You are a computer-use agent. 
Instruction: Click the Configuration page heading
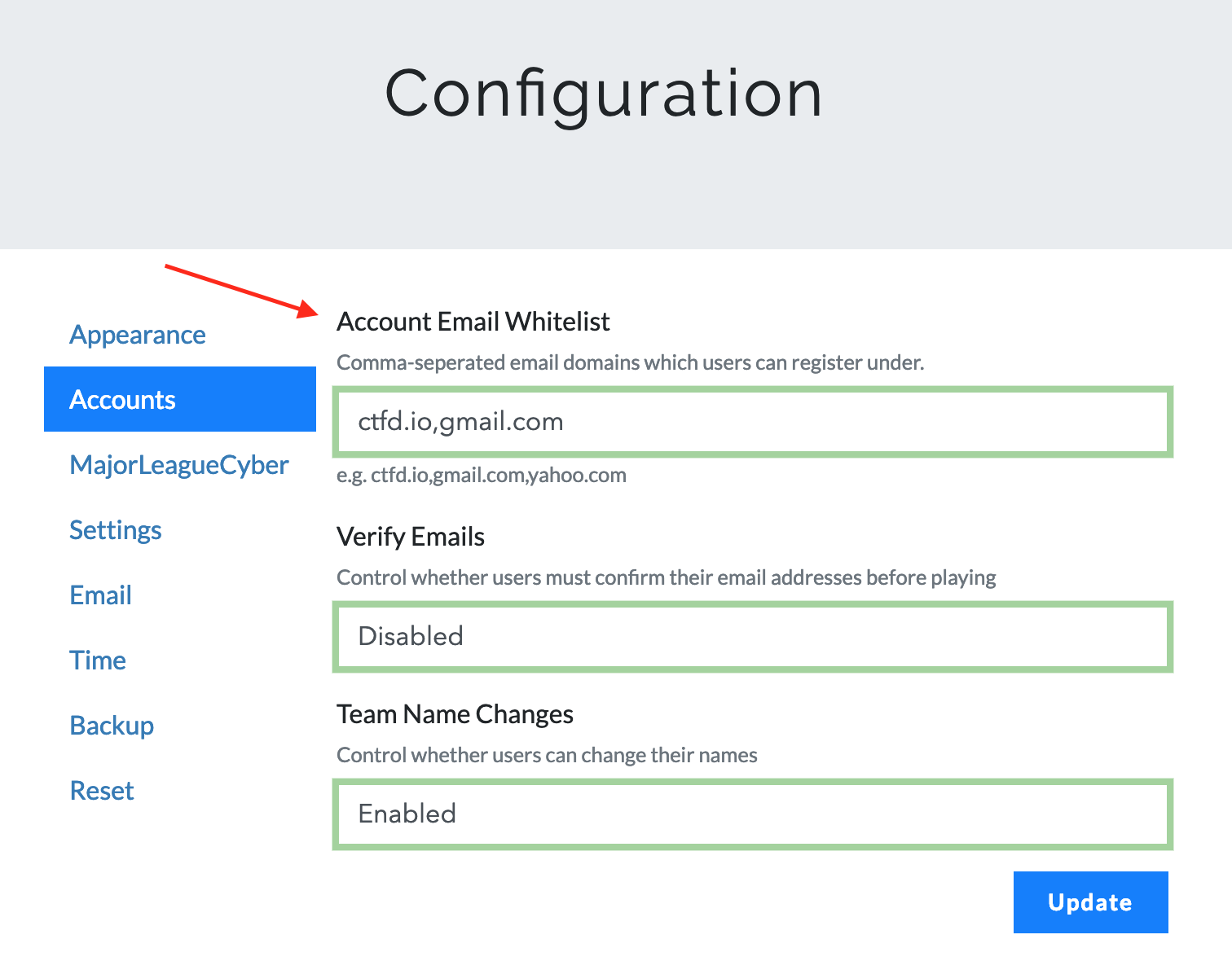[x=603, y=94]
